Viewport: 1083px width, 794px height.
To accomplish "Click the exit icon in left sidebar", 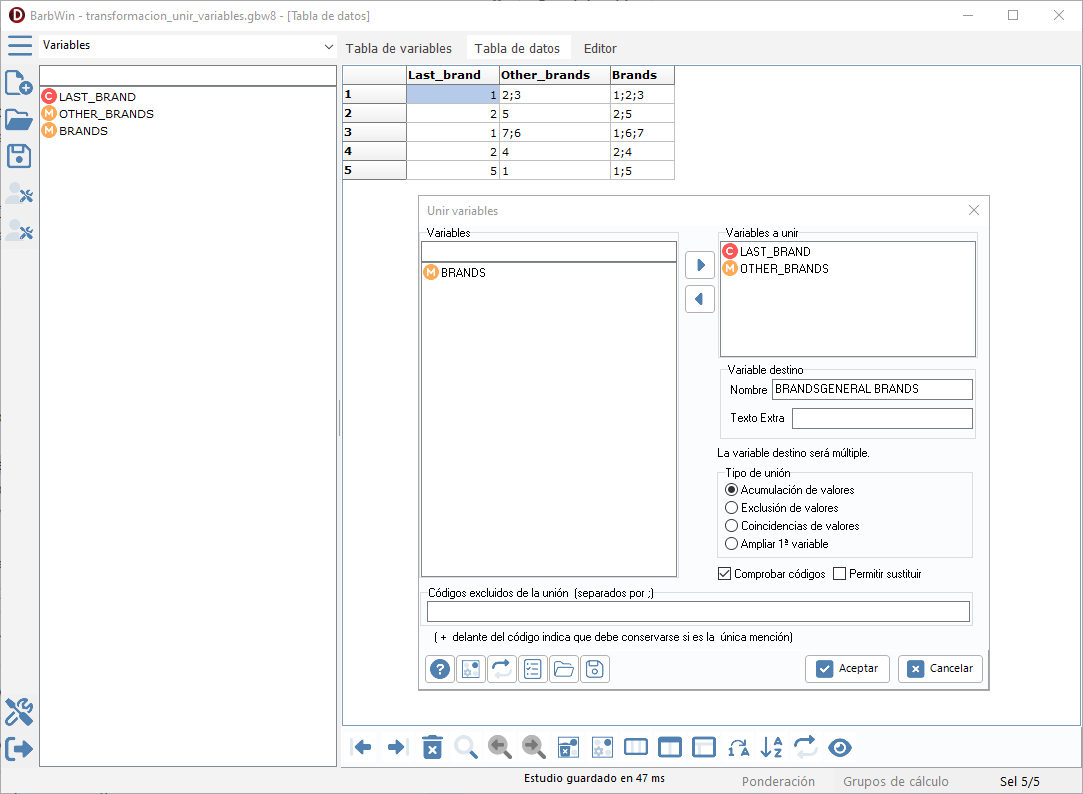I will tap(19, 748).
